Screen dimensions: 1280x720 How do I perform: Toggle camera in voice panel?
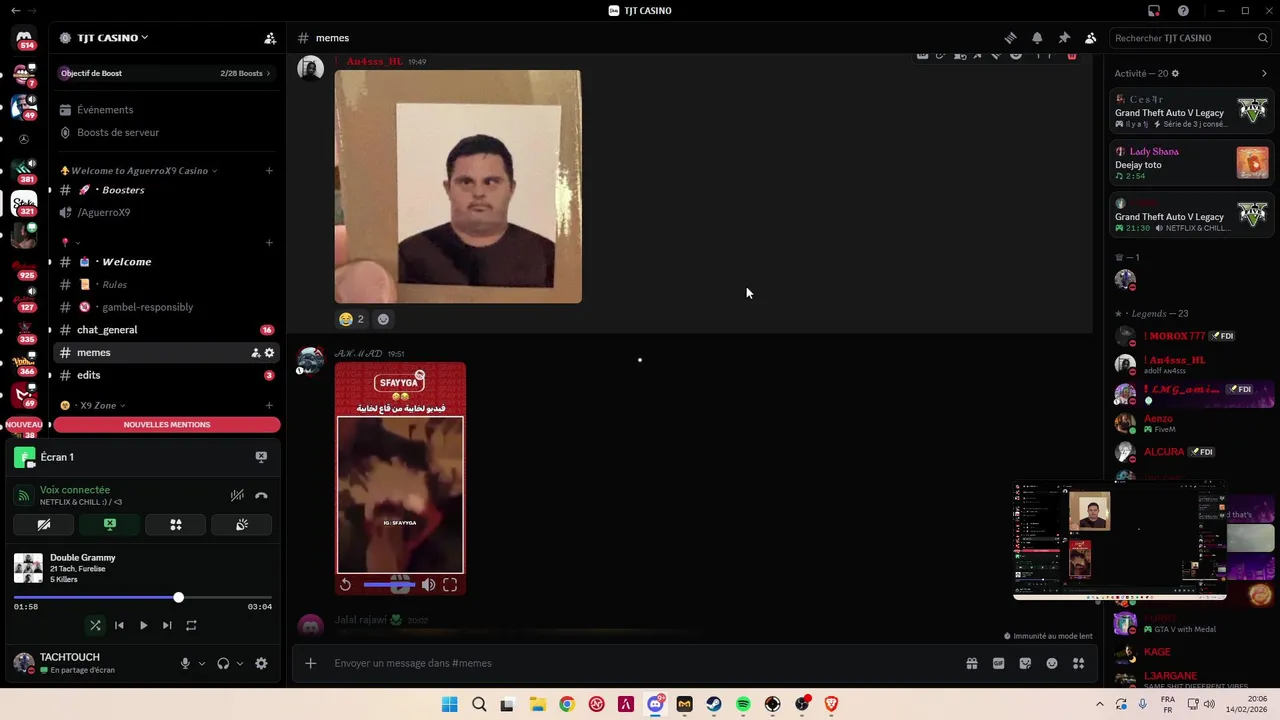tap(44, 525)
